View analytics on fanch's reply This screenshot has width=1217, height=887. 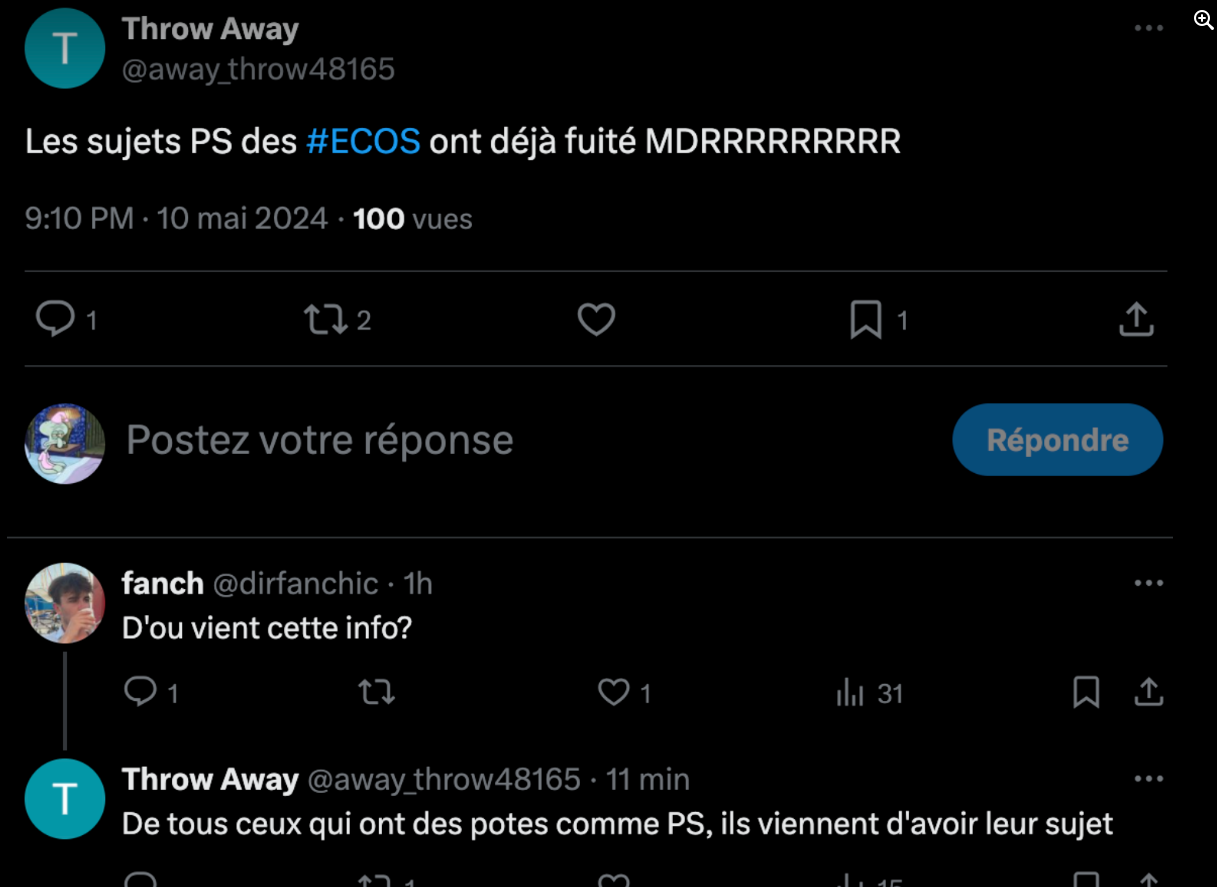tap(850, 692)
